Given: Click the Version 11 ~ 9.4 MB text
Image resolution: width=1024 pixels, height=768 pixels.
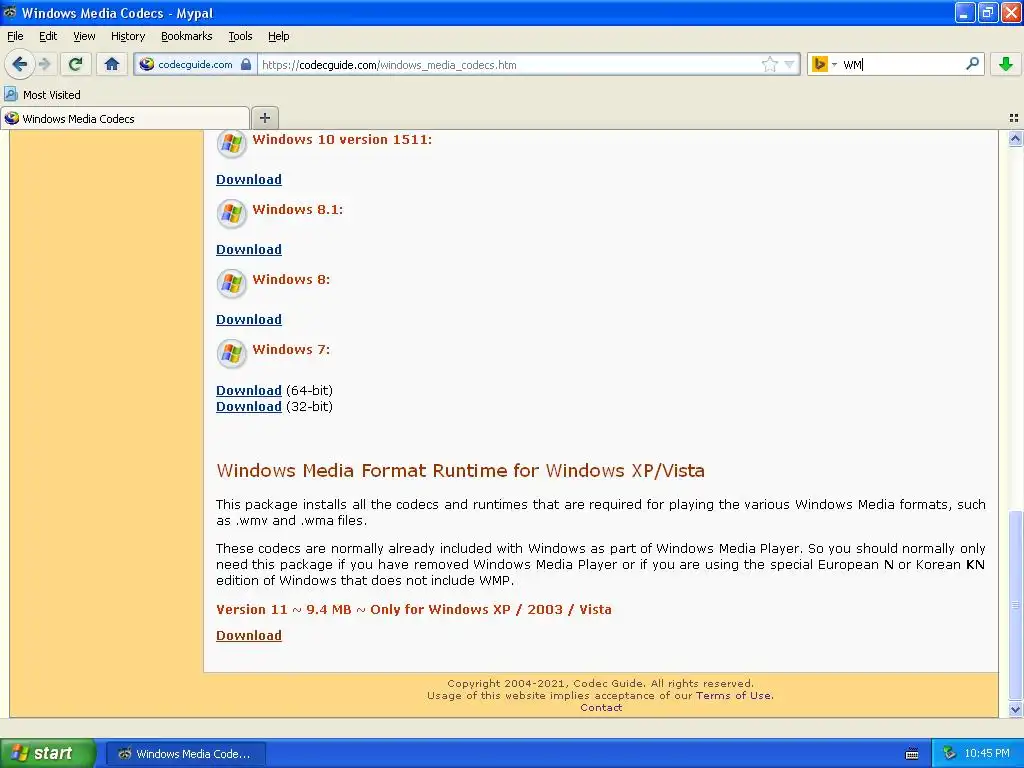Looking at the screenshot, I should [x=283, y=609].
